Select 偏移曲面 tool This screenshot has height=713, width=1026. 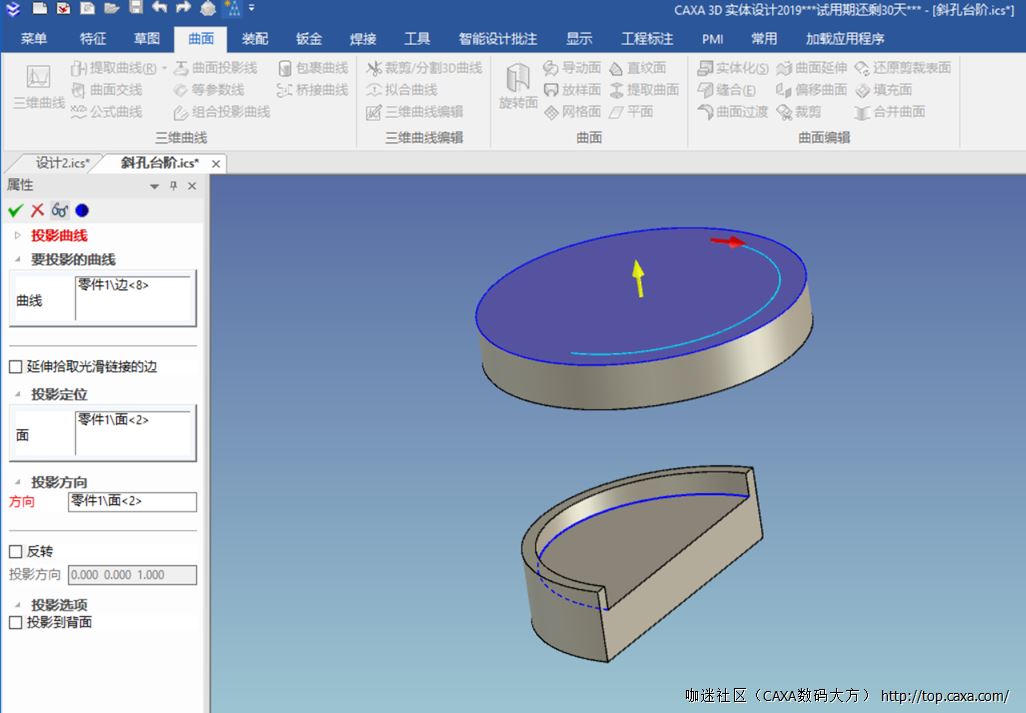pos(811,90)
